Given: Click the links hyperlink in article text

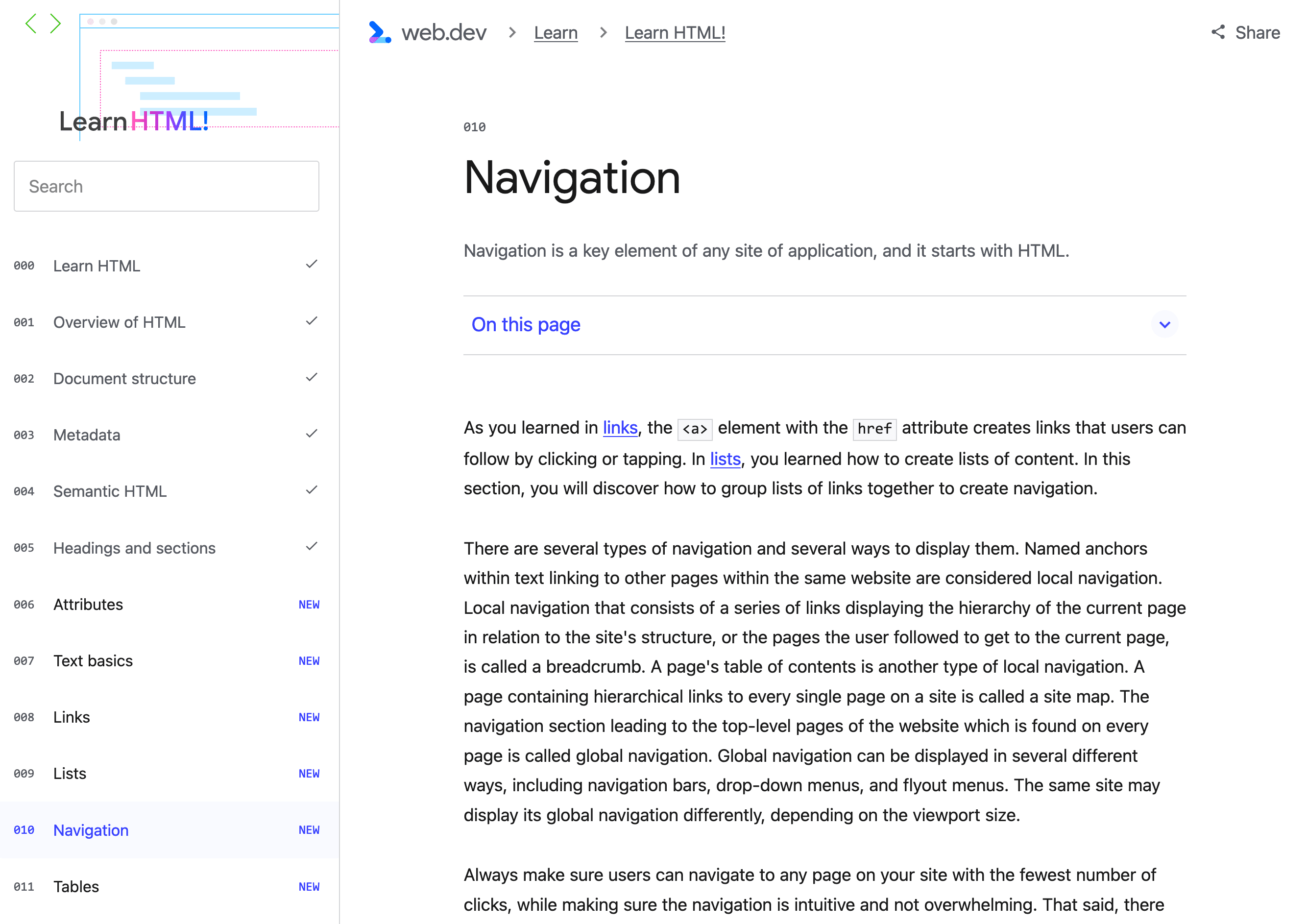Looking at the screenshot, I should pos(620,427).
